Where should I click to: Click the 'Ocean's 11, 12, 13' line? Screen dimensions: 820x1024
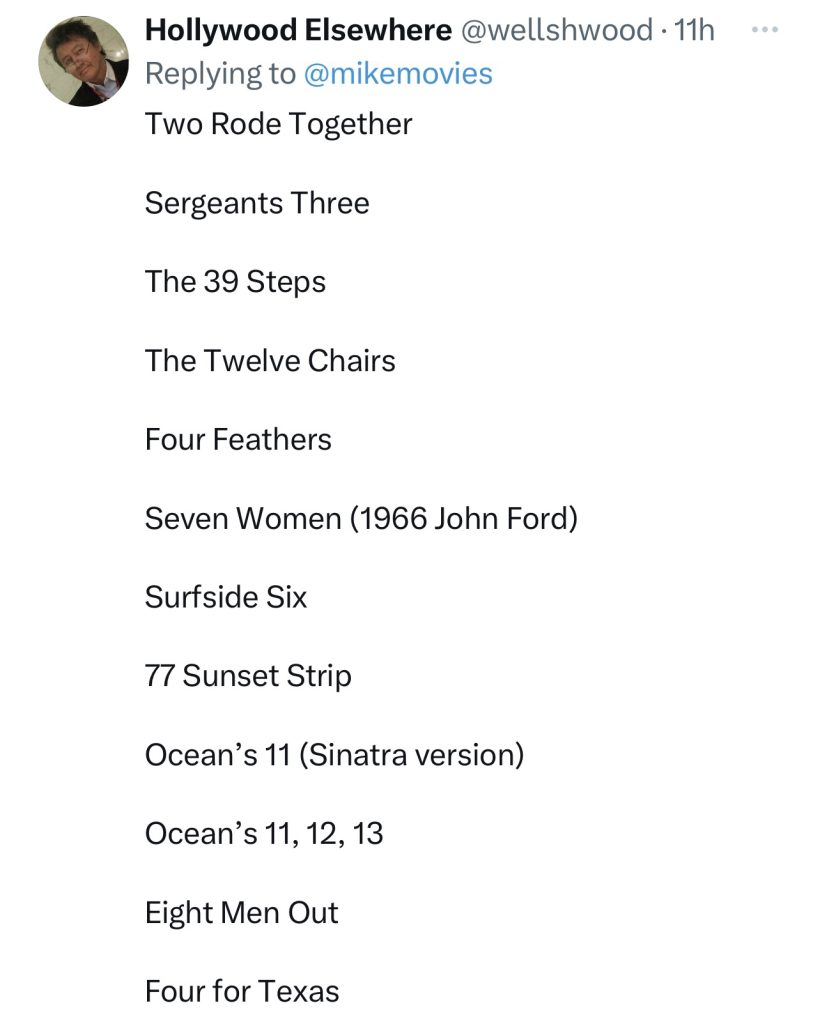click(x=264, y=833)
